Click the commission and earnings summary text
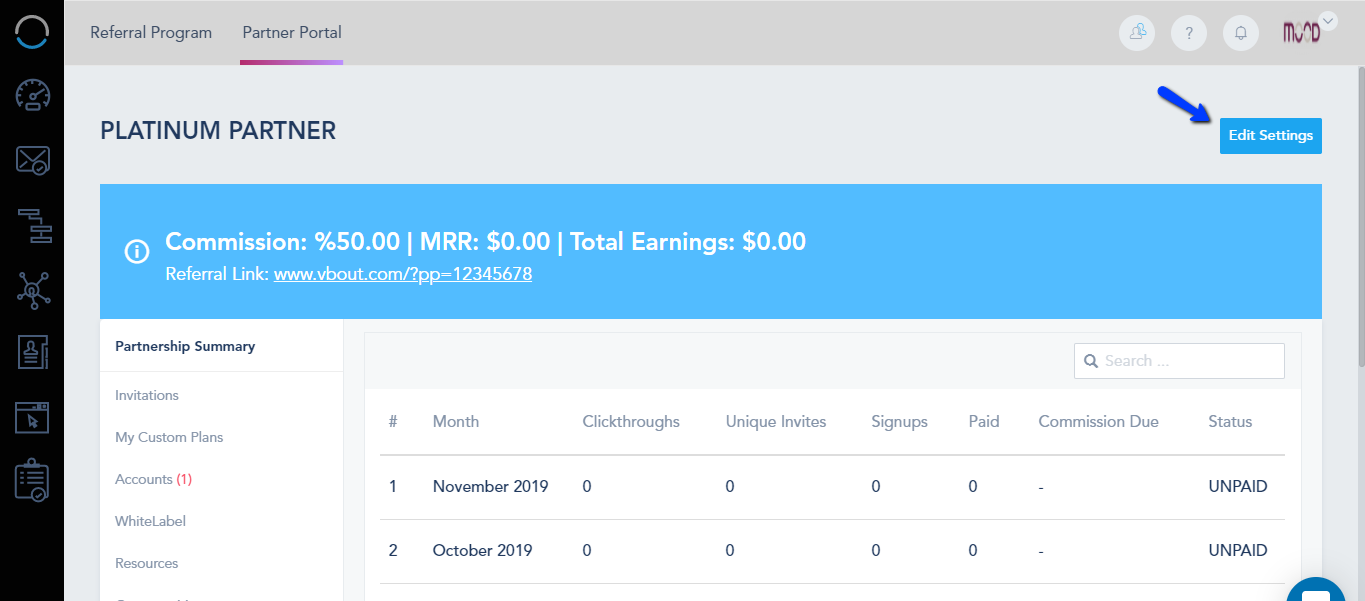1365x601 pixels. pyautogui.click(x=485, y=241)
